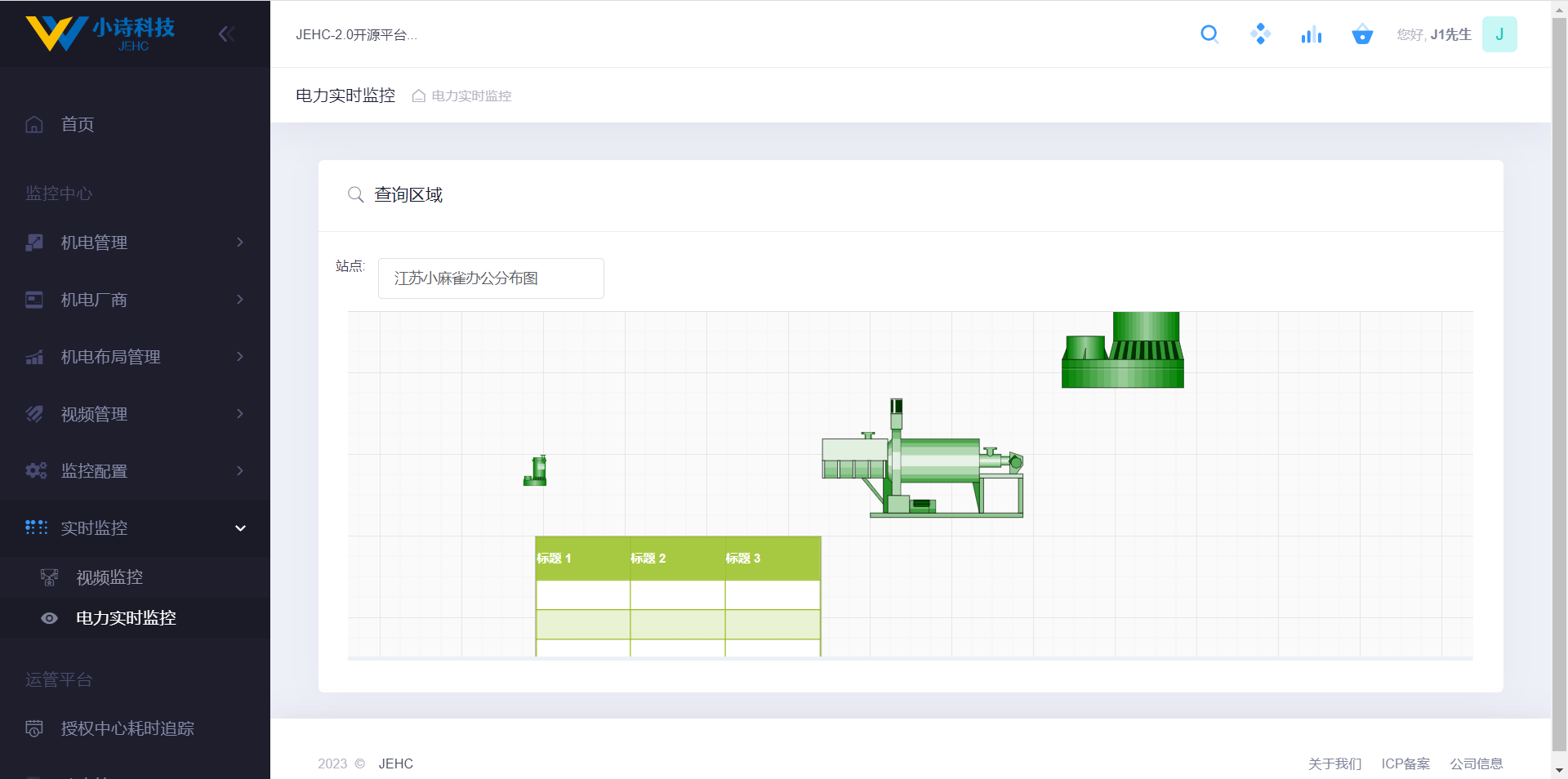Select the small green pump device
Image resolution: width=1568 pixels, height=779 pixels.
[x=536, y=471]
